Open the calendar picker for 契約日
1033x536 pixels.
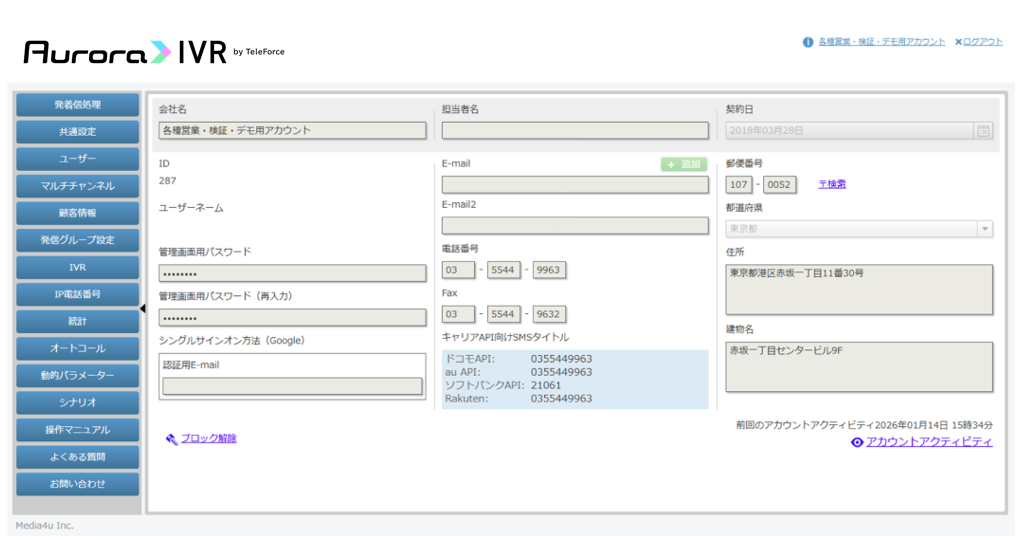[x=983, y=131]
